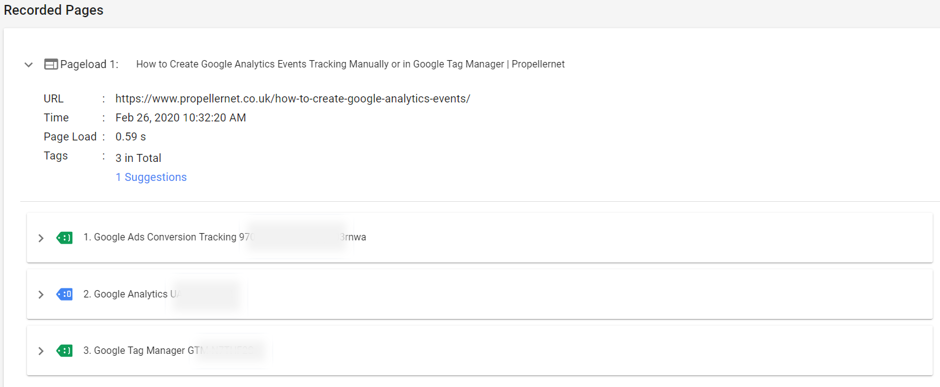Click the page load value '0.59 s'
The height and width of the screenshot is (387, 940).
point(131,137)
